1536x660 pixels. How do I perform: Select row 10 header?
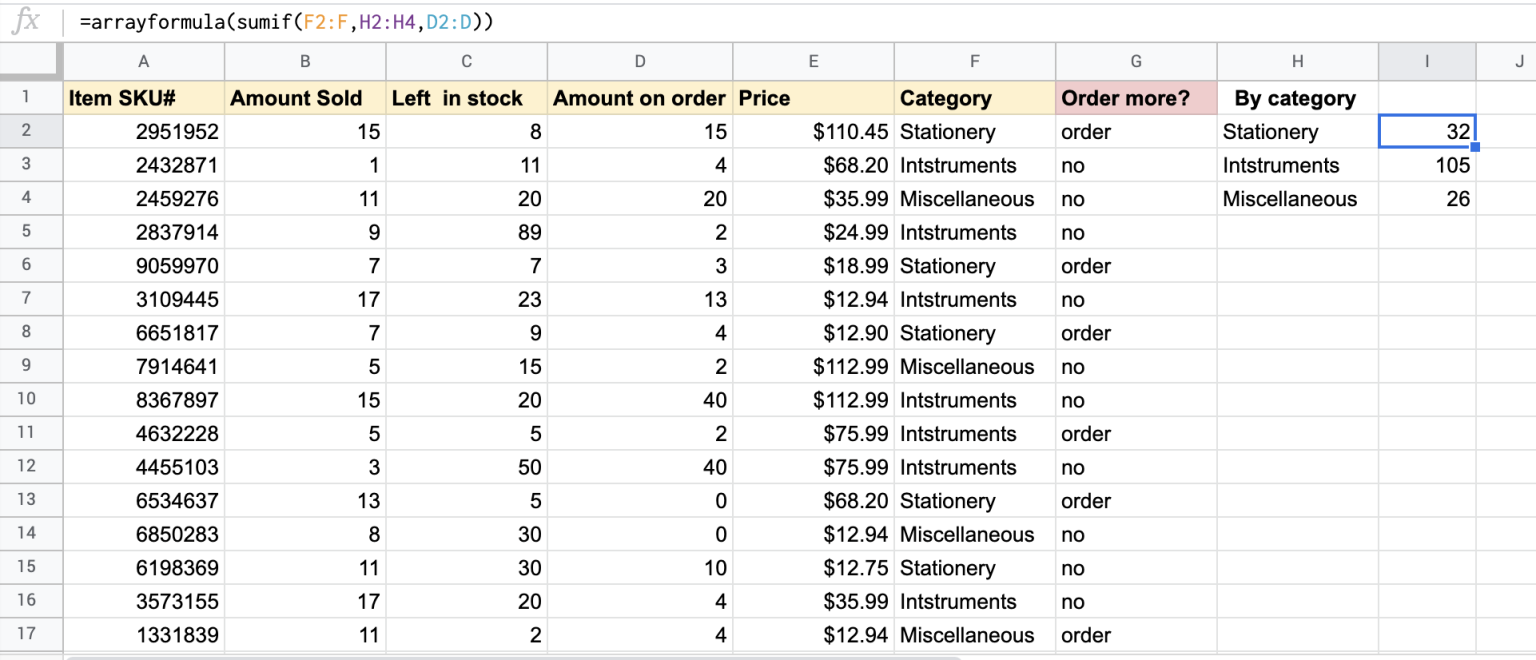coord(29,400)
